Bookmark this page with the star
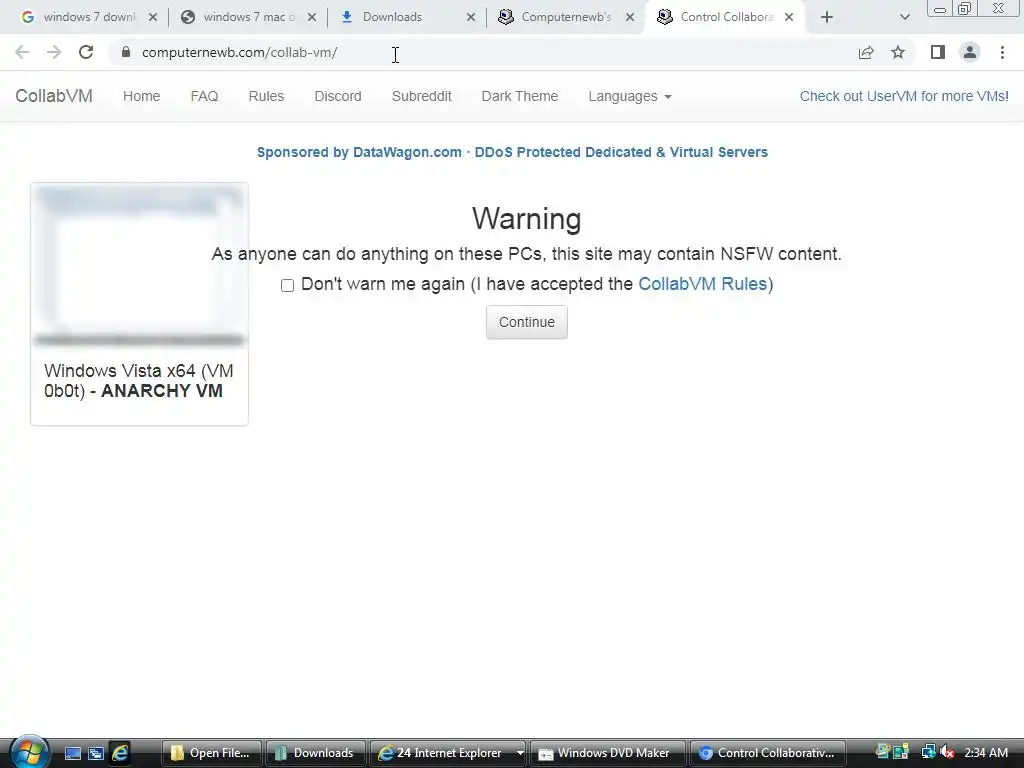Screen dimensions: 1024x768 (898, 52)
